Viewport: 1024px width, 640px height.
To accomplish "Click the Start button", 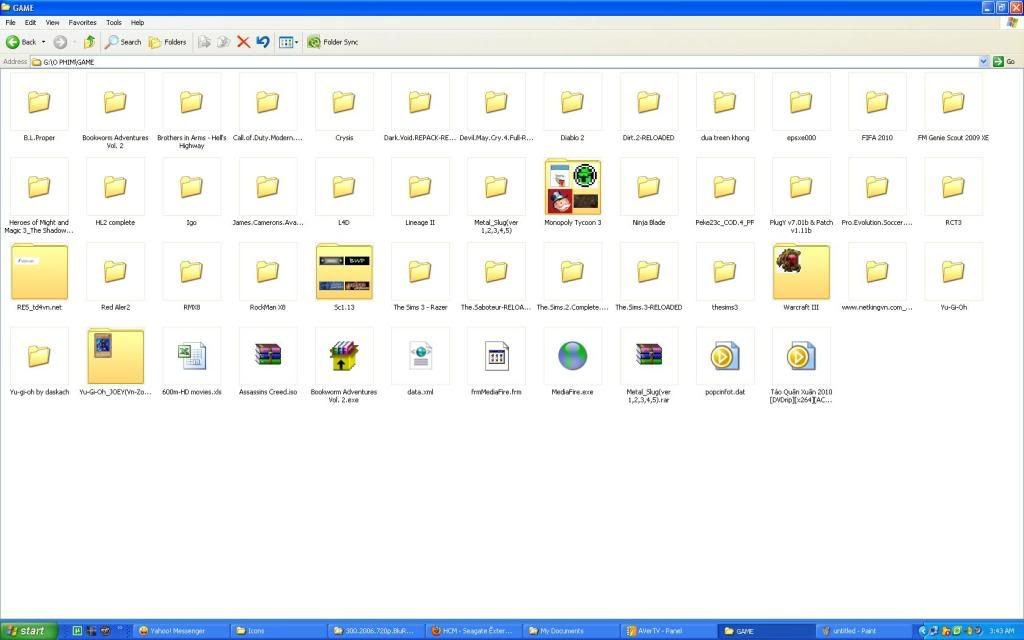I will [29, 631].
